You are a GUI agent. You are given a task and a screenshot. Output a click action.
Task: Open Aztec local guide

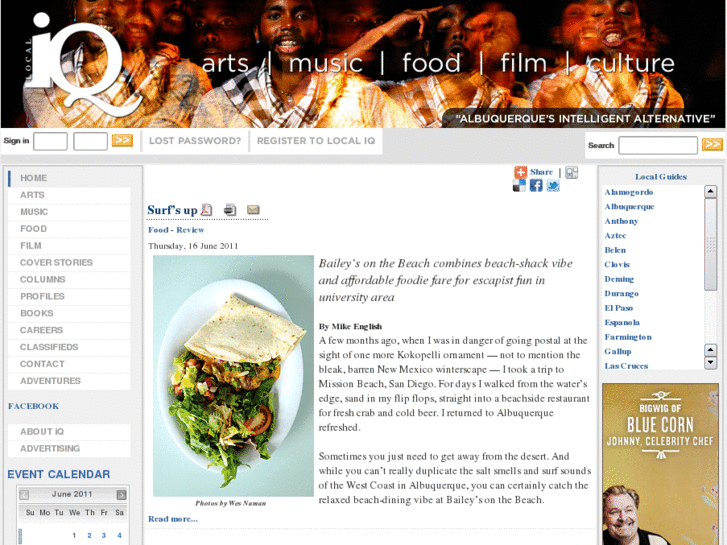coord(615,236)
